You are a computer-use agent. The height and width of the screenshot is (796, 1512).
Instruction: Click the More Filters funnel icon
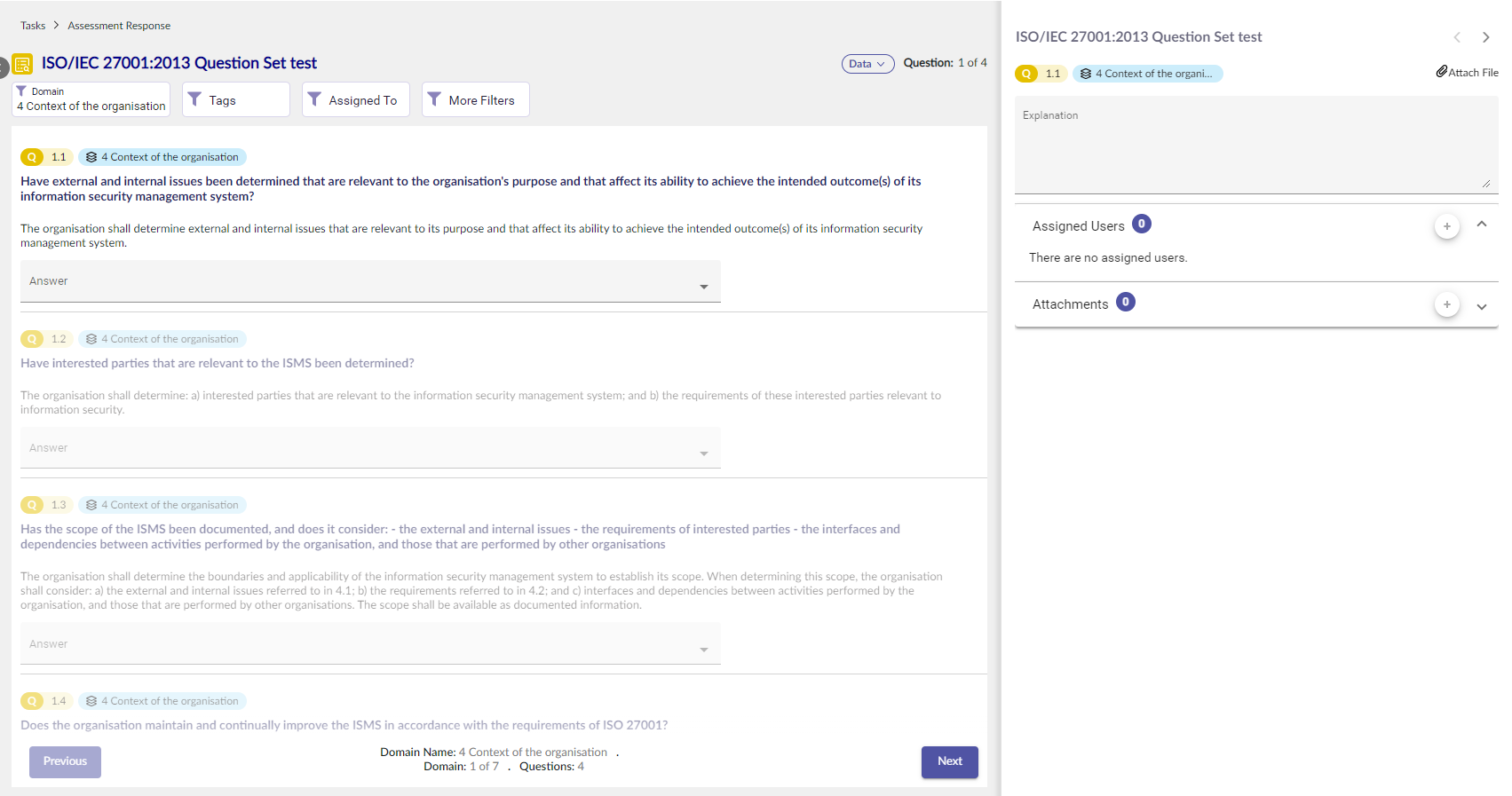click(434, 99)
